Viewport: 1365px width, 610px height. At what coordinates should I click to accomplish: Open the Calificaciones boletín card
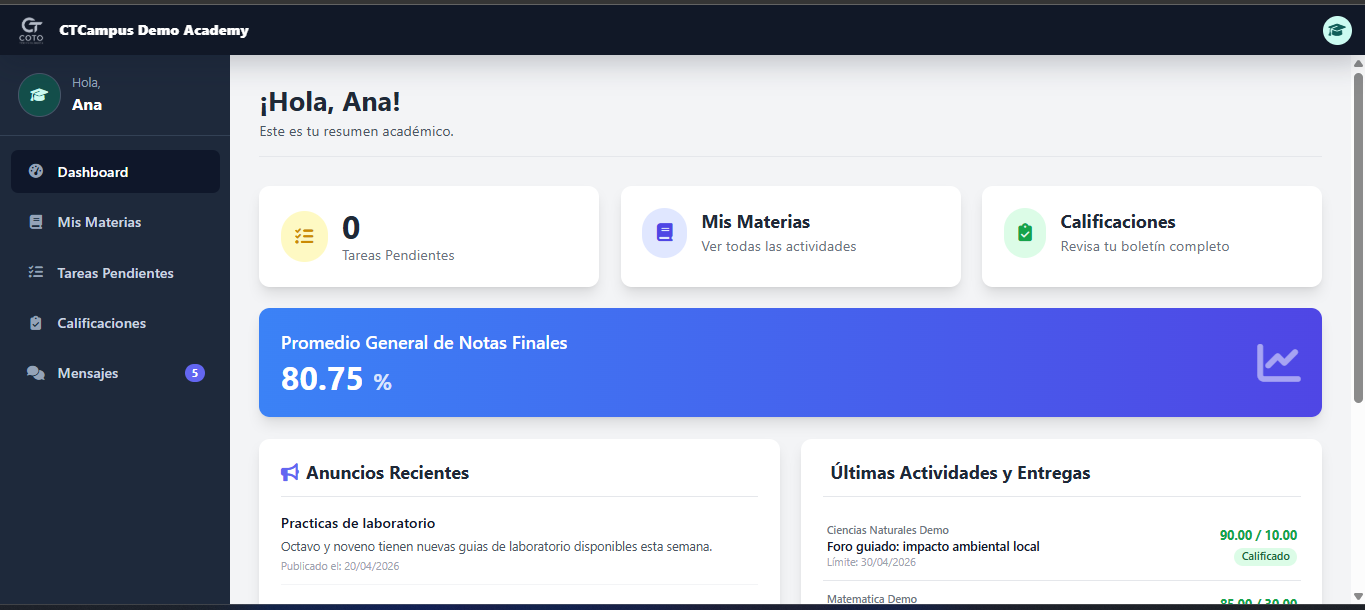[x=1152, y=236]
